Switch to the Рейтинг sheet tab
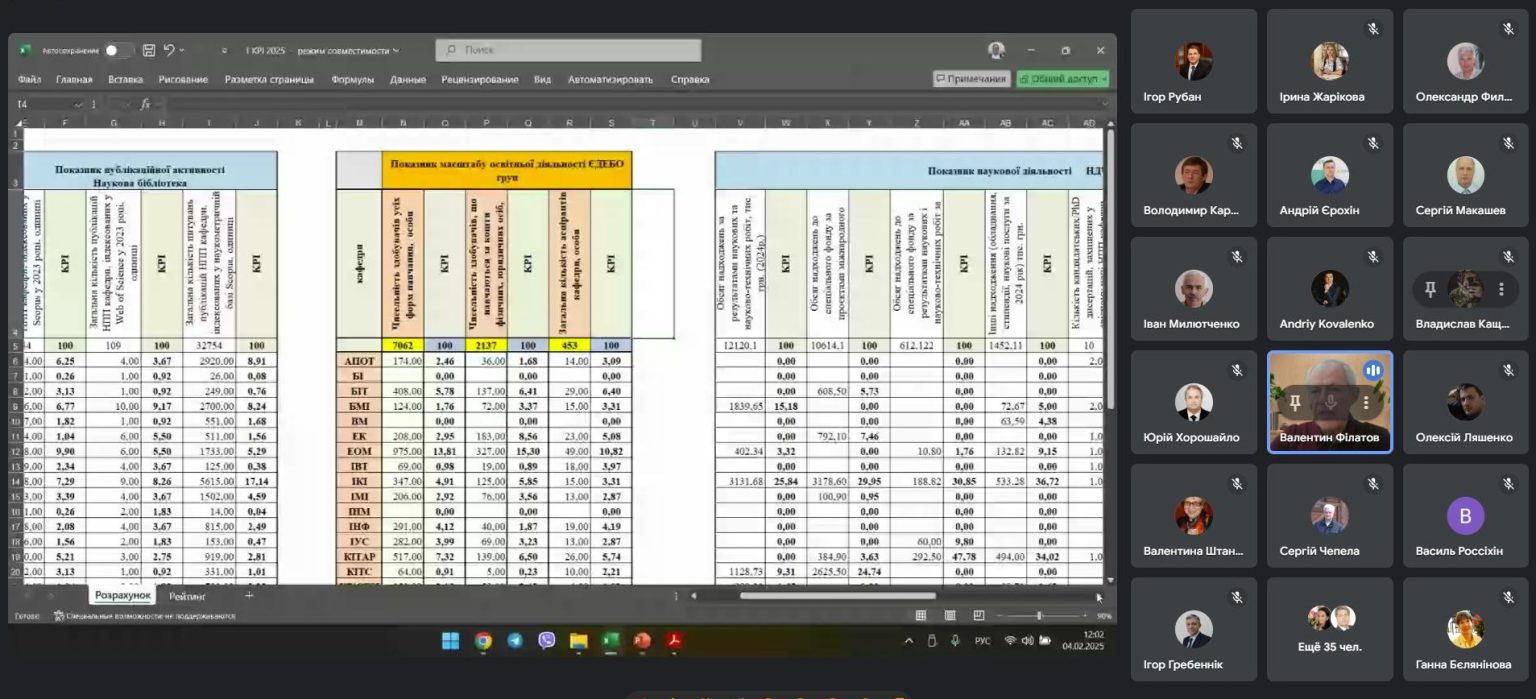The height and width of the screenshot is (699, 1536). click(187, 596)
